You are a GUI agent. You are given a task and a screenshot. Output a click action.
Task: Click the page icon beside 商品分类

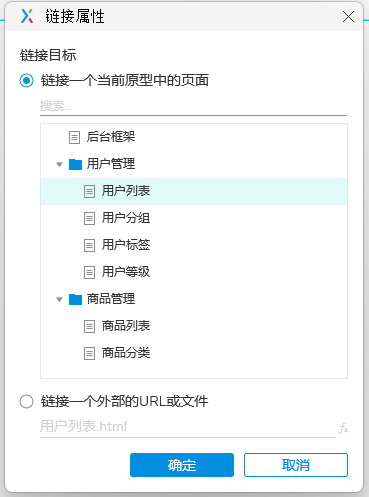(89, 353)
